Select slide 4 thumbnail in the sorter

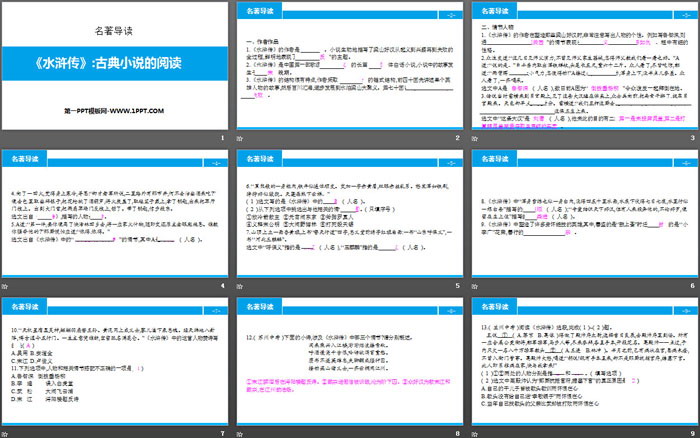point(115,214)
